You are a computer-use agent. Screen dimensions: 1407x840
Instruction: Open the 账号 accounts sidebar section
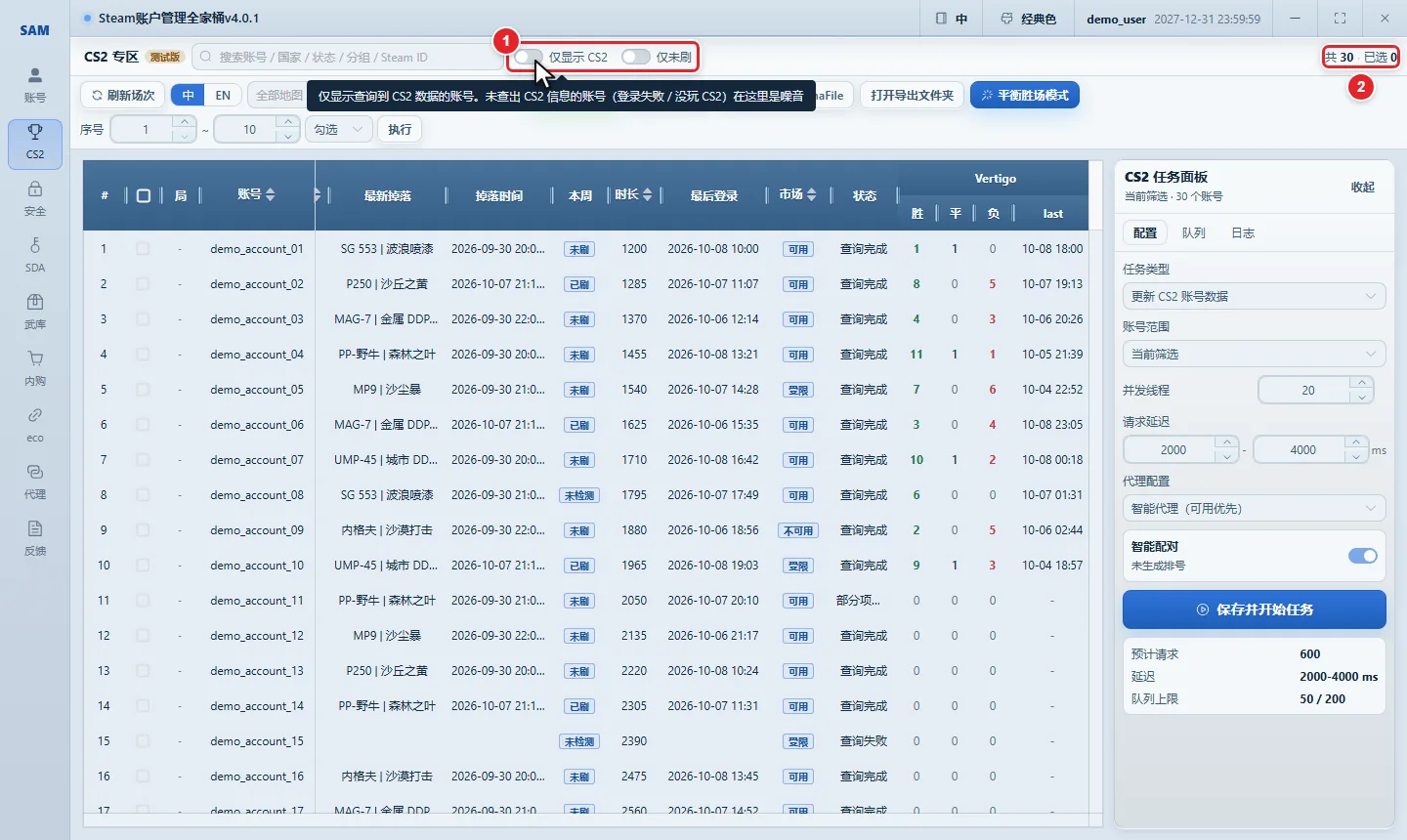pyautogui.click(x=35, y=85)
